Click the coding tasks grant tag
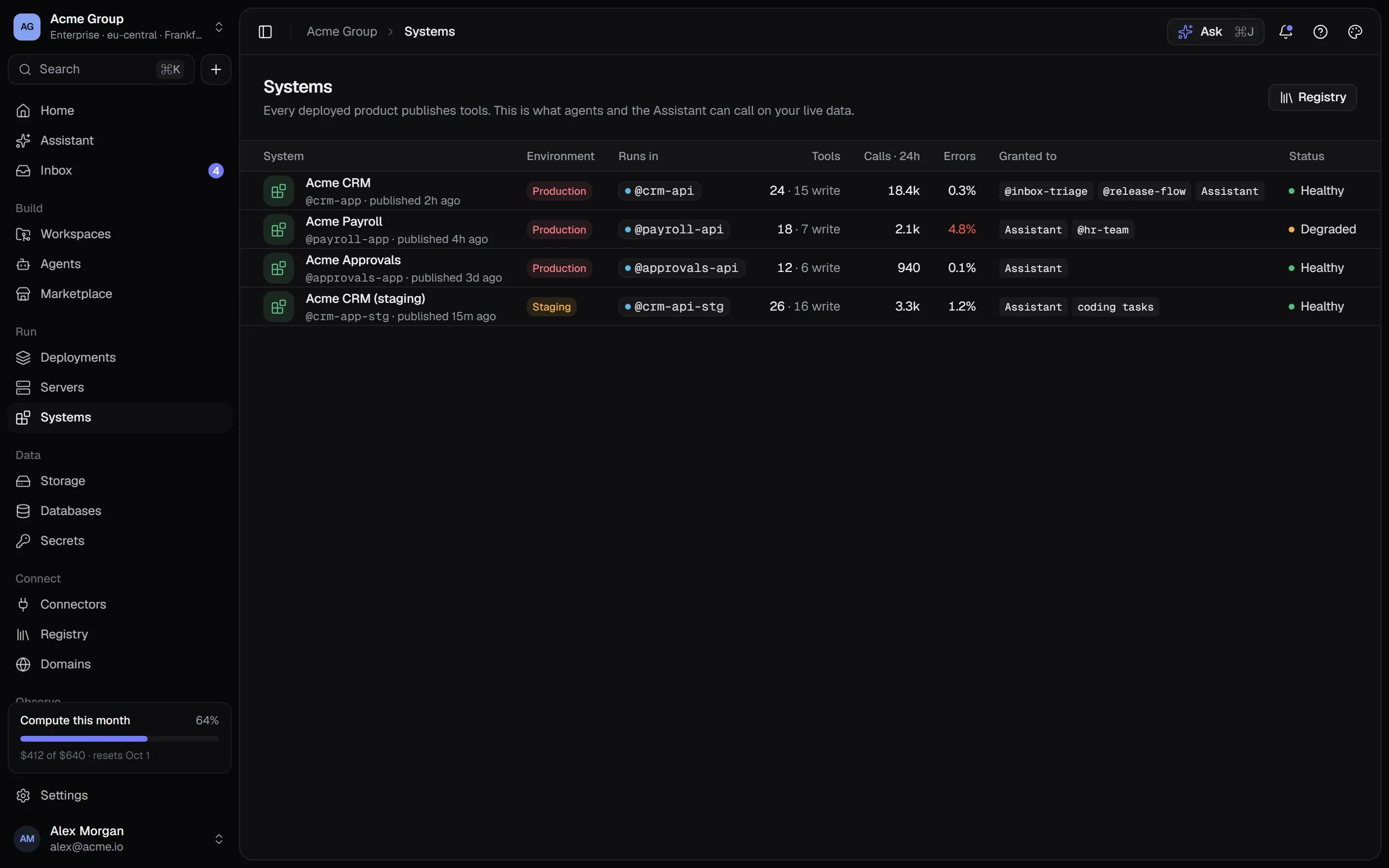 pos(1115,307)
